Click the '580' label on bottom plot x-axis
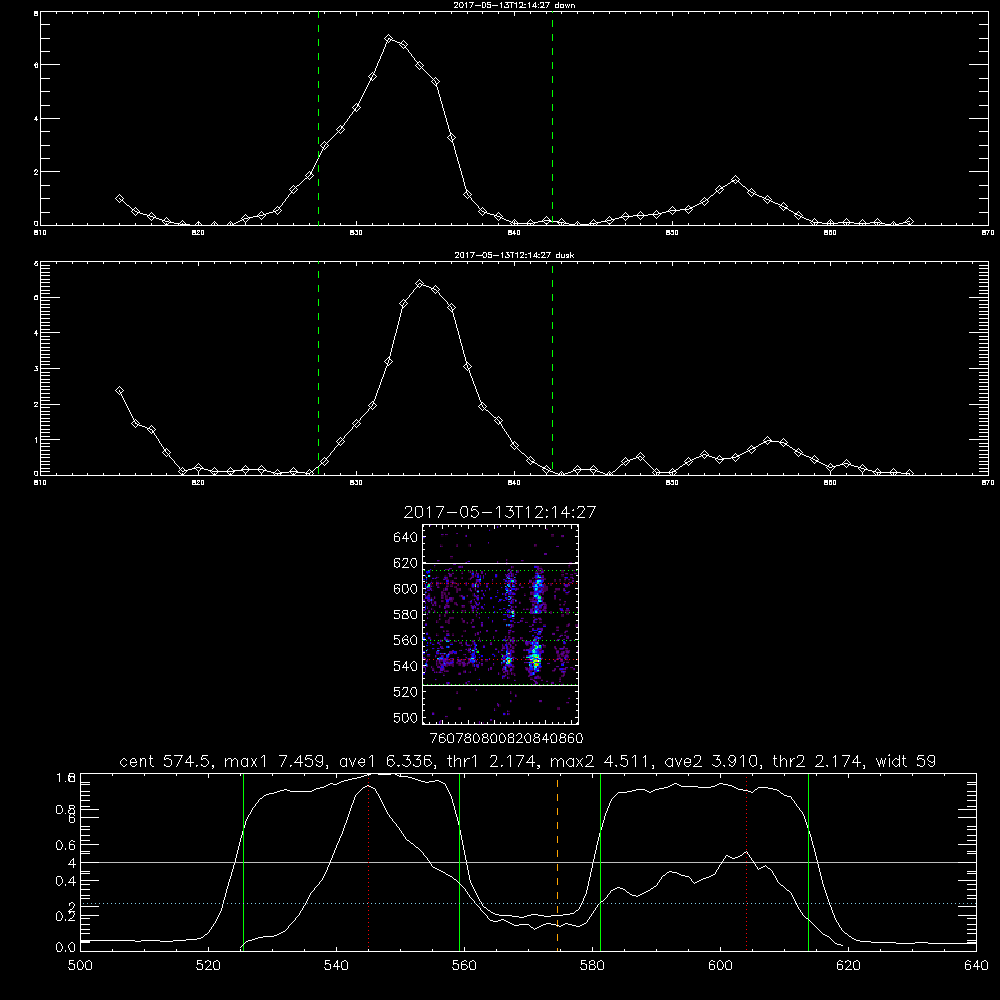The image size is (1000, 1000). point(592,966)
